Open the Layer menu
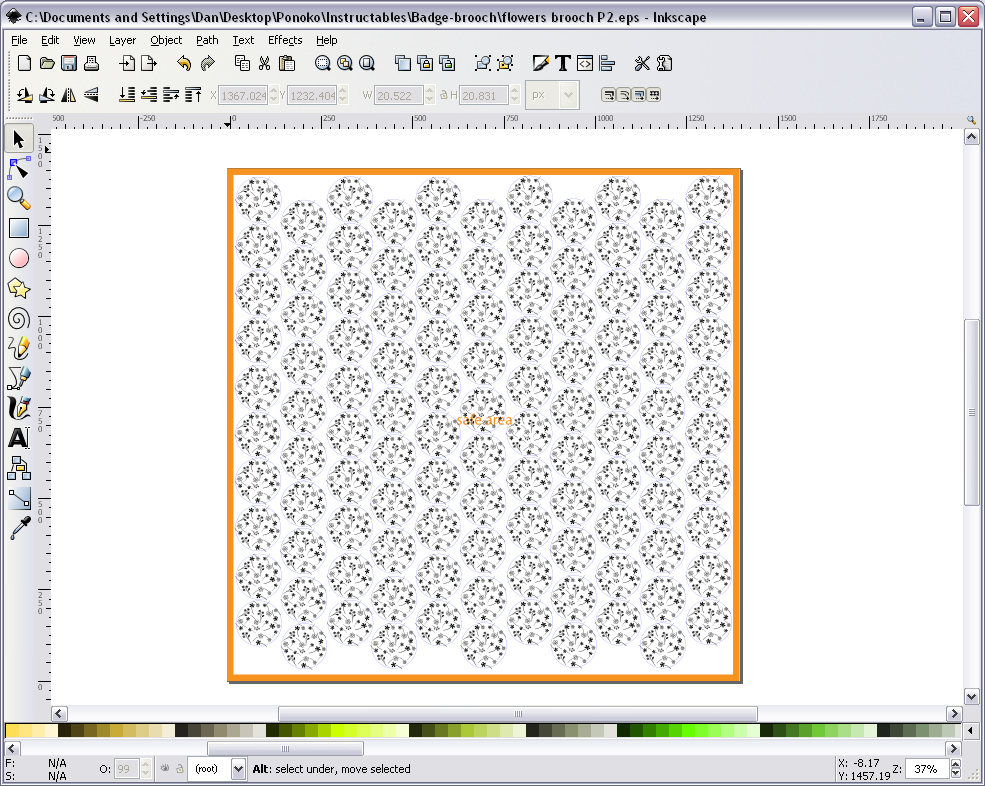The image size is (985, 786). click(122, 40)
